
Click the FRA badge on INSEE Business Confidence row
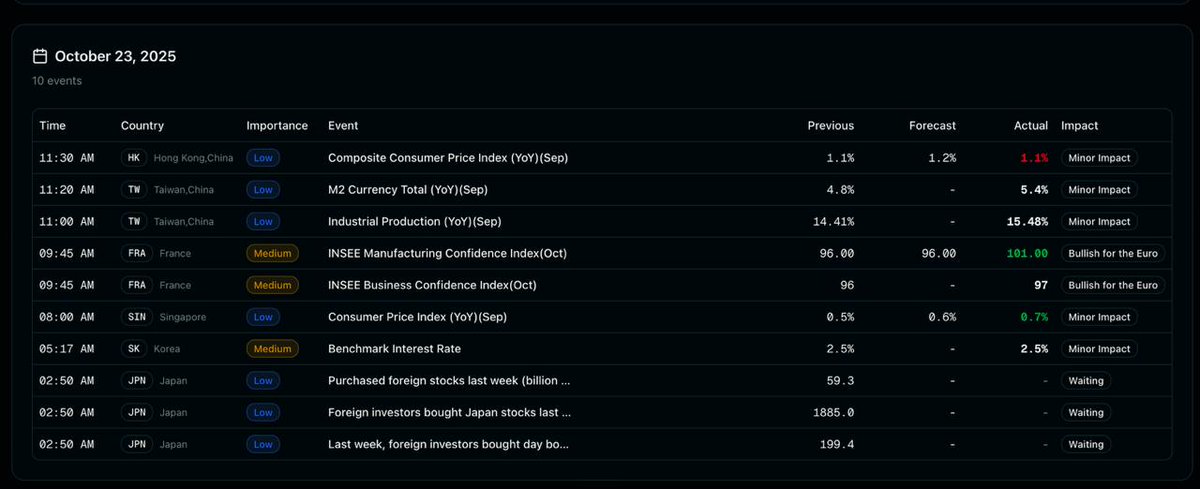(x=136, y=285)
